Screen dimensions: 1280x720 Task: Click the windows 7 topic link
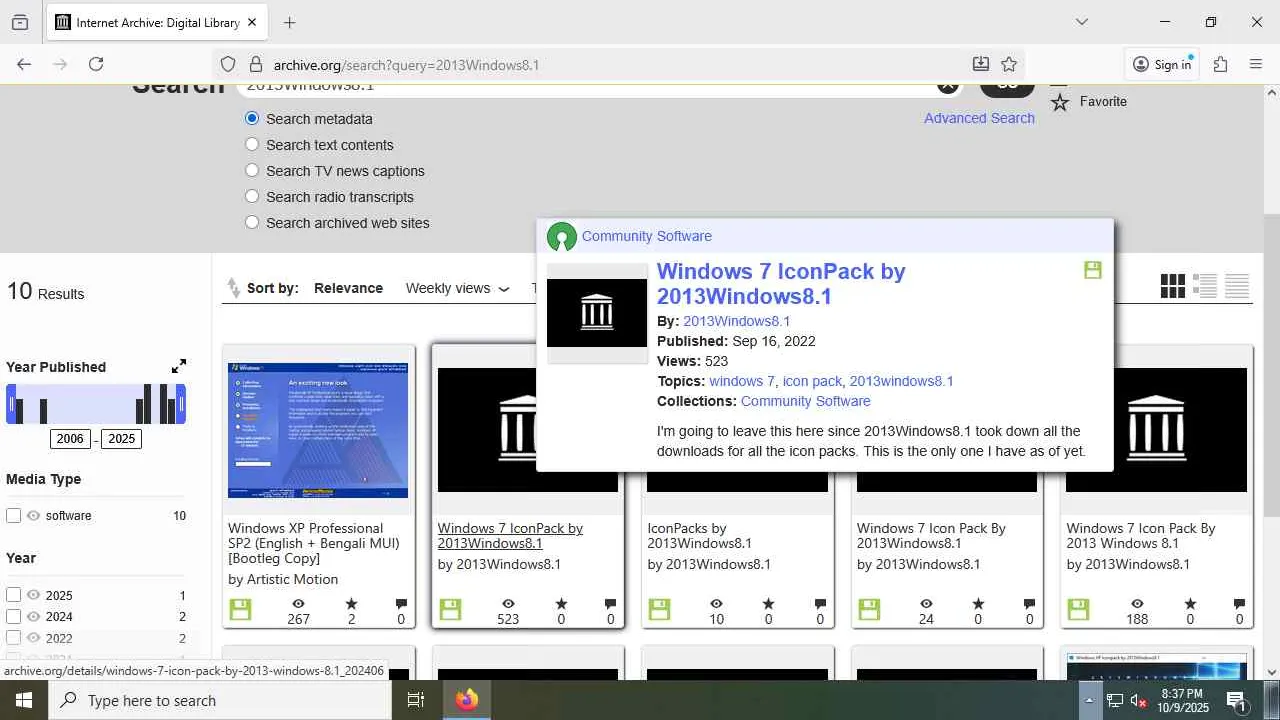[x=741, y=381]
